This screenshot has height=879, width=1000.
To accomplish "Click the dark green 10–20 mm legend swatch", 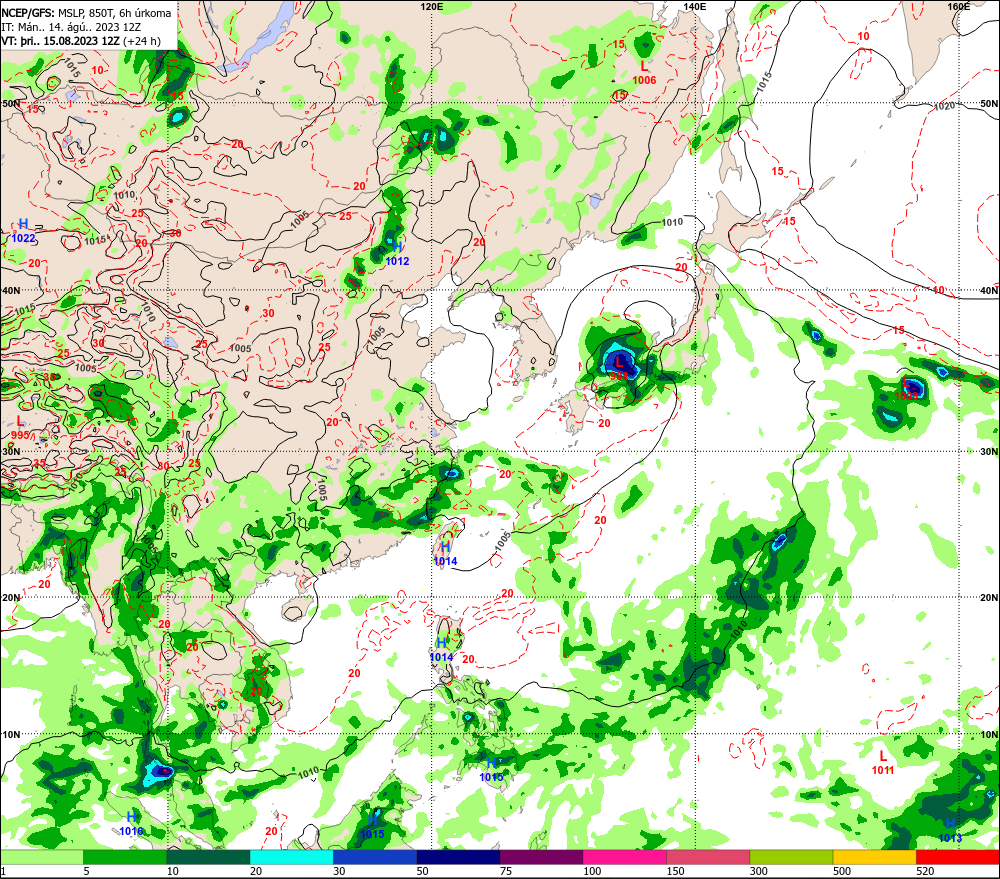I will [x=209, y=857].
